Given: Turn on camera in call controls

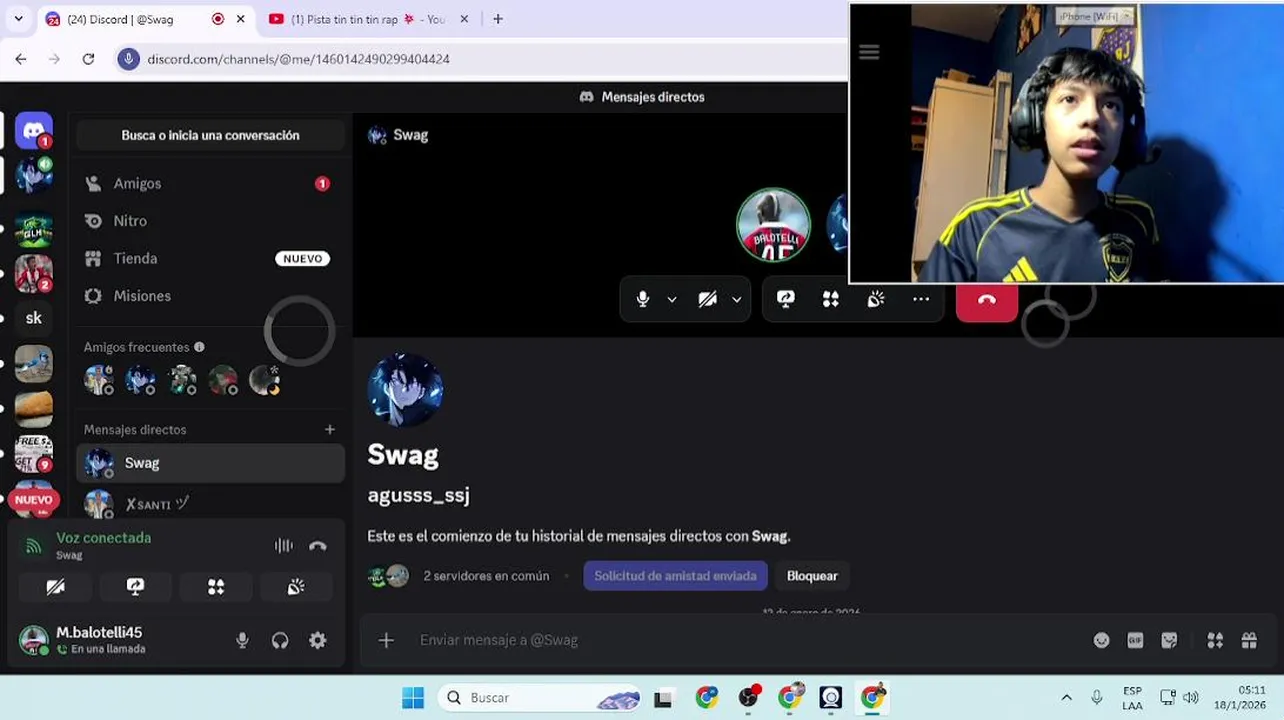Looking at the screenshot, I should 707,299.
